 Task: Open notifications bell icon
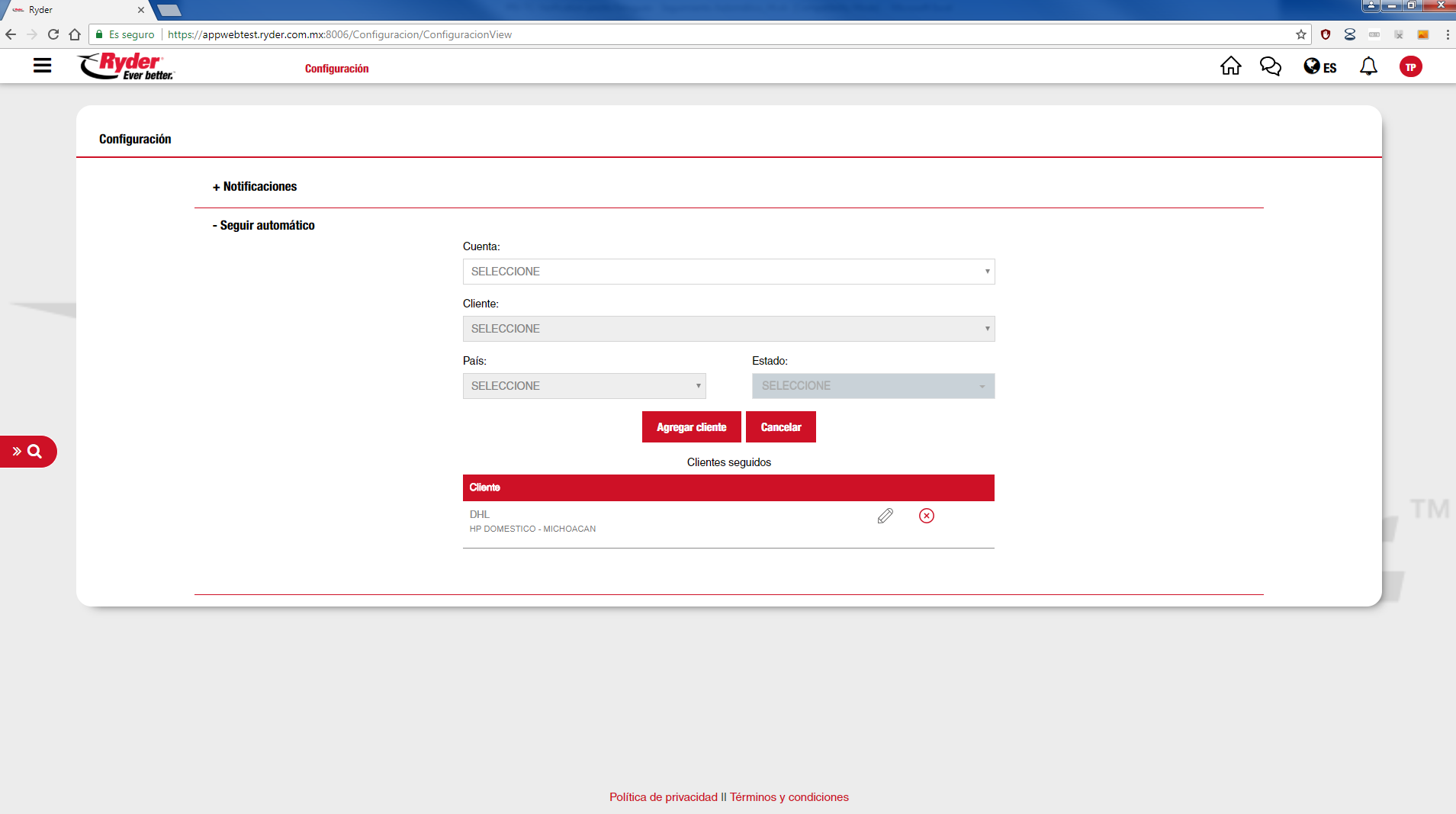(1368, 66)
